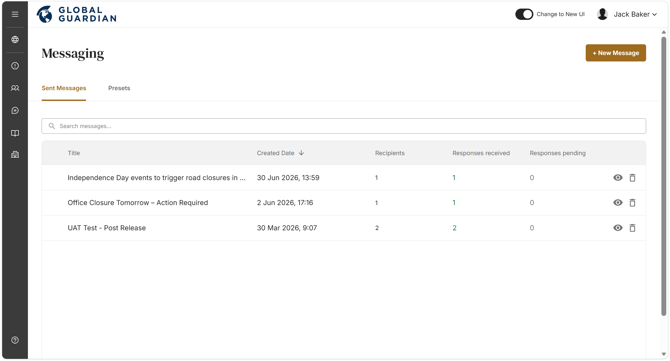
Task: Delete the Independence Day events message
Action: (x=632, y=178)
